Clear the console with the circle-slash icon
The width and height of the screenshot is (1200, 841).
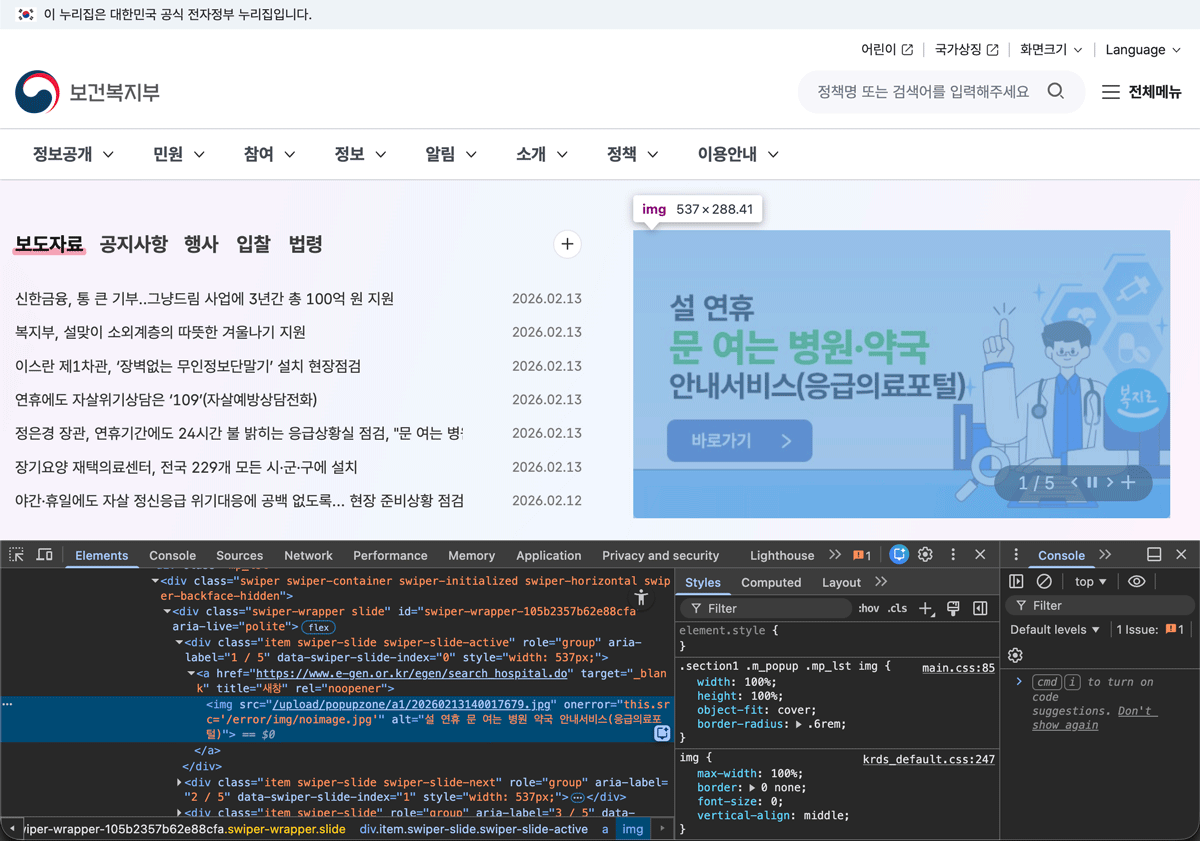[1044, 581]
